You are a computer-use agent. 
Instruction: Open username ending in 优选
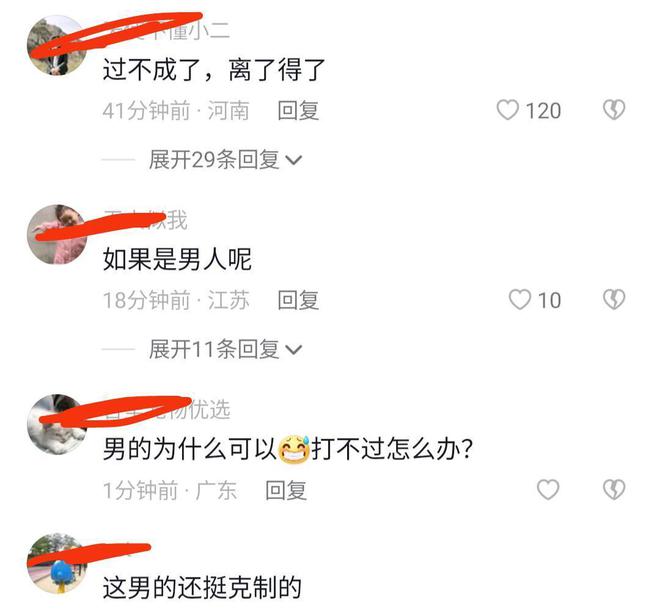[x=167, y=409]
